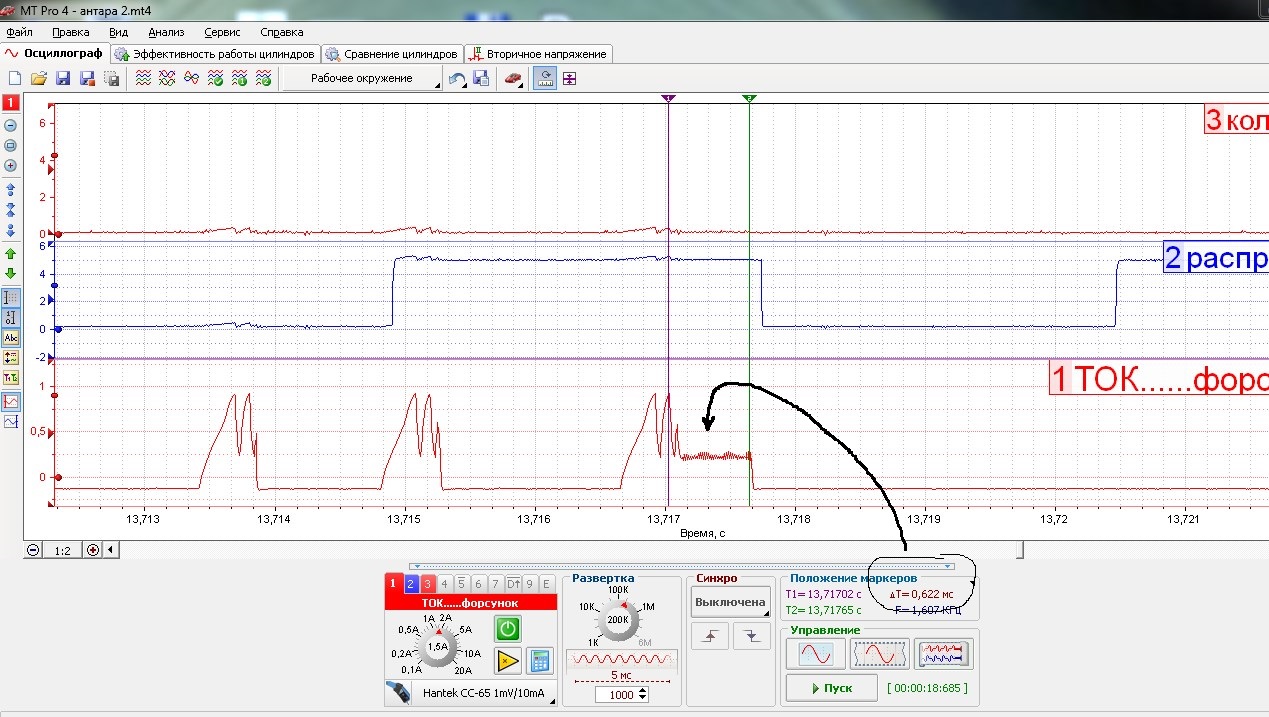This screenshot has width=1269, height=717.
Task: Toggle the green channel power button
Action: coord(508,629)
